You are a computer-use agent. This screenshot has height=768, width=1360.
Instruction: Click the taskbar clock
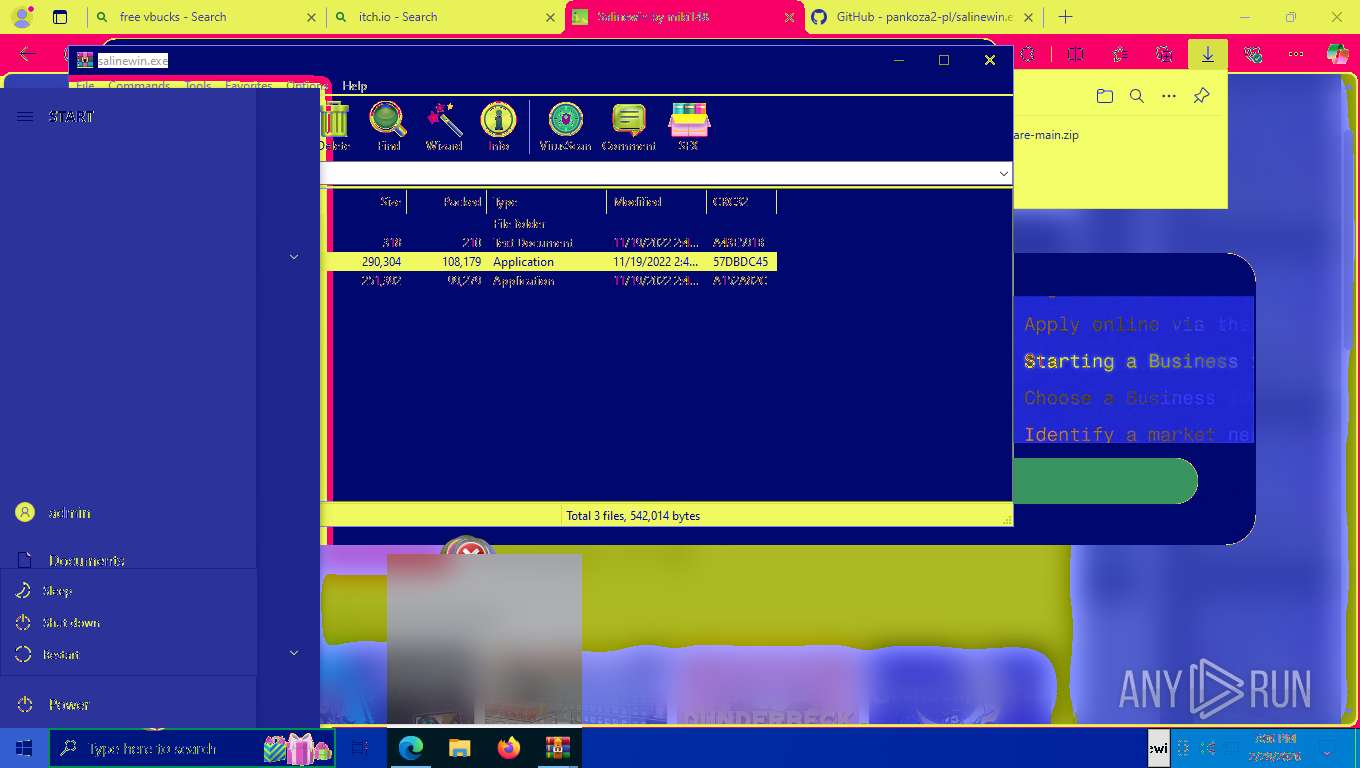coord(1274,746)
